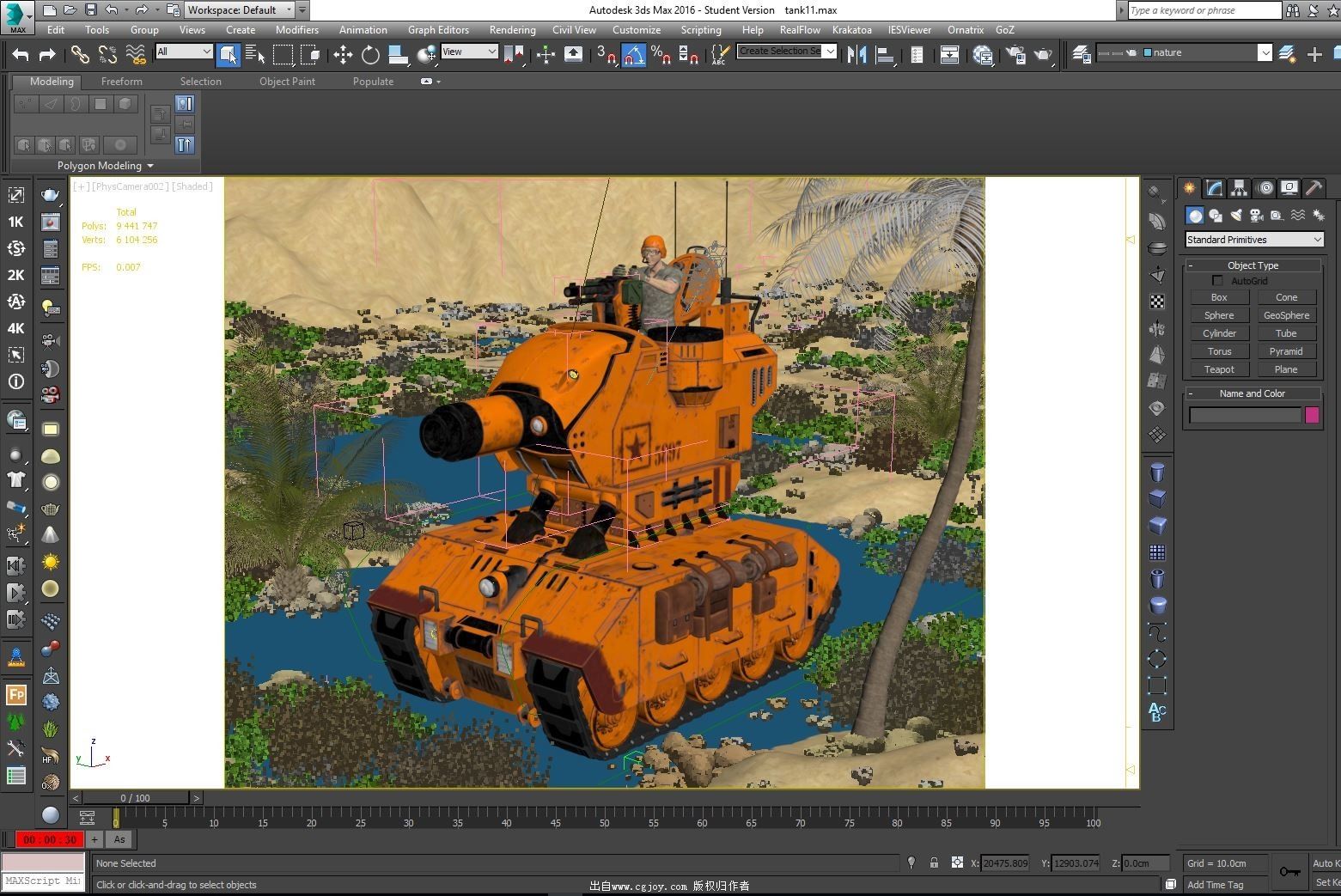Toggle the Percent Snap icon
The width and height of the screenshot is (1341, 896).
tap(661, 54)
